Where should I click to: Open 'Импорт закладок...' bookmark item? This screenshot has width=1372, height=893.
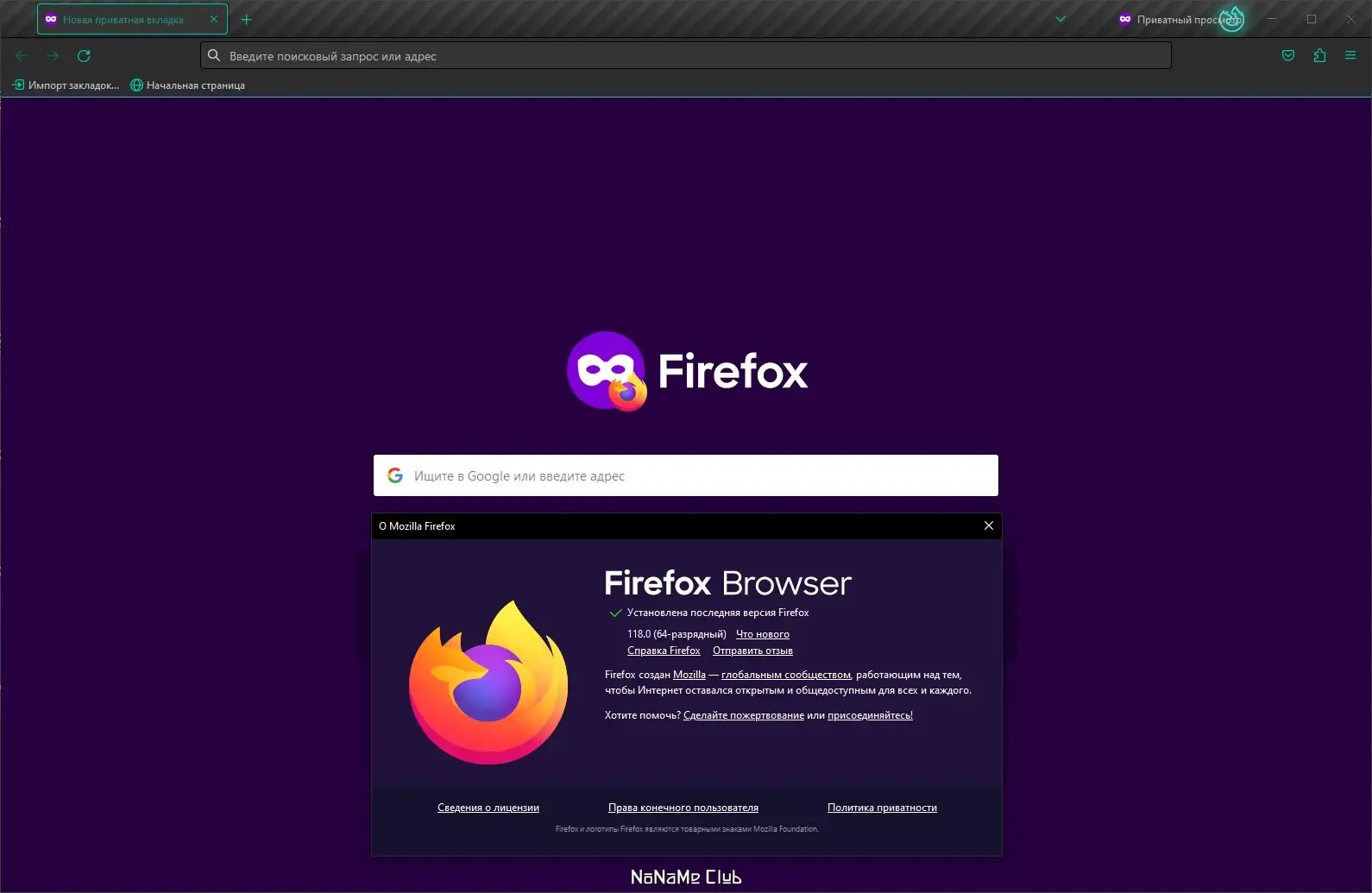[66, 85]
